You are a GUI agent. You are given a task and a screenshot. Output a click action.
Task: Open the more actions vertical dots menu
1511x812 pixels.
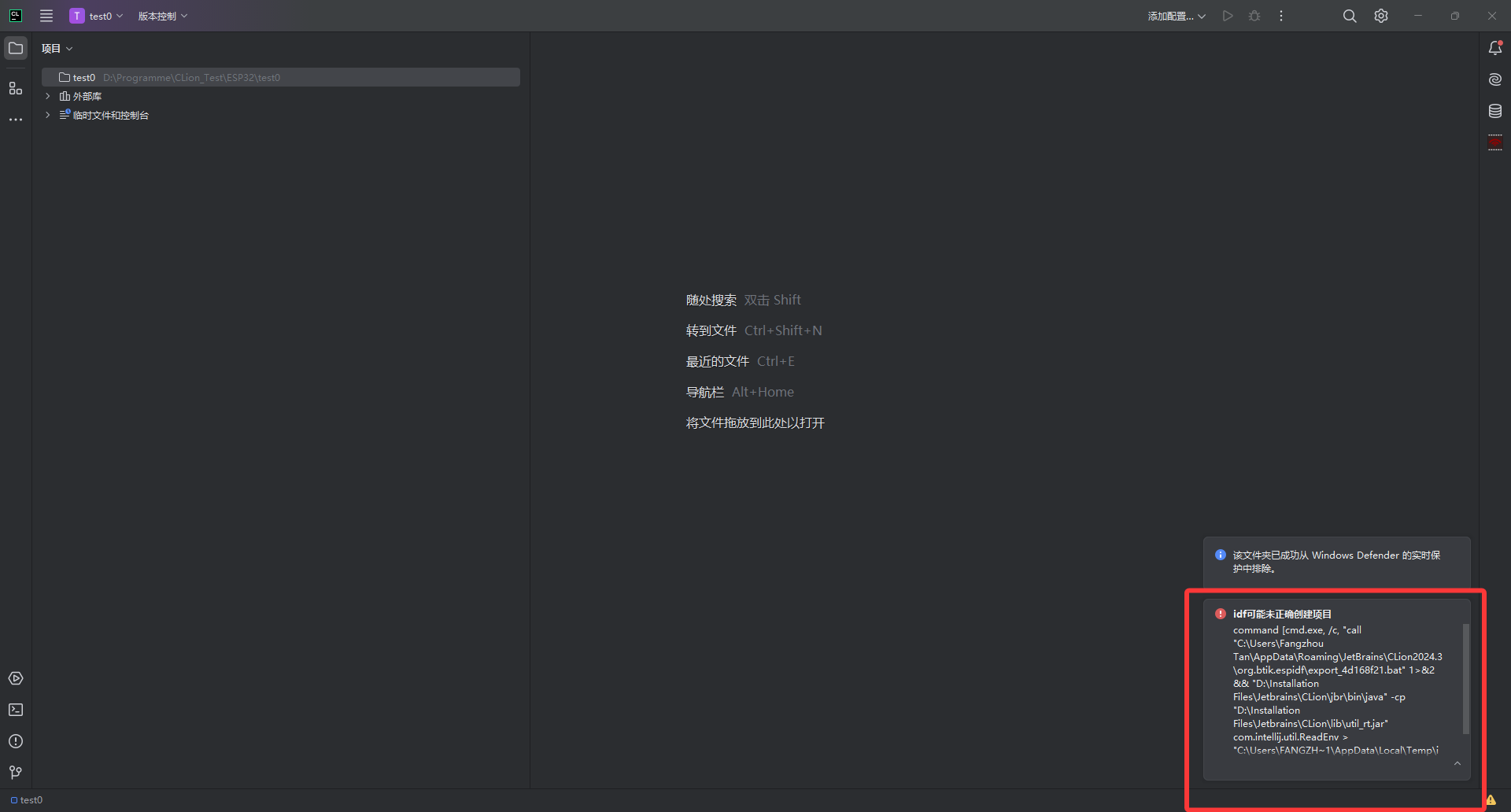pyautogui.click(x=1281, y=16)
